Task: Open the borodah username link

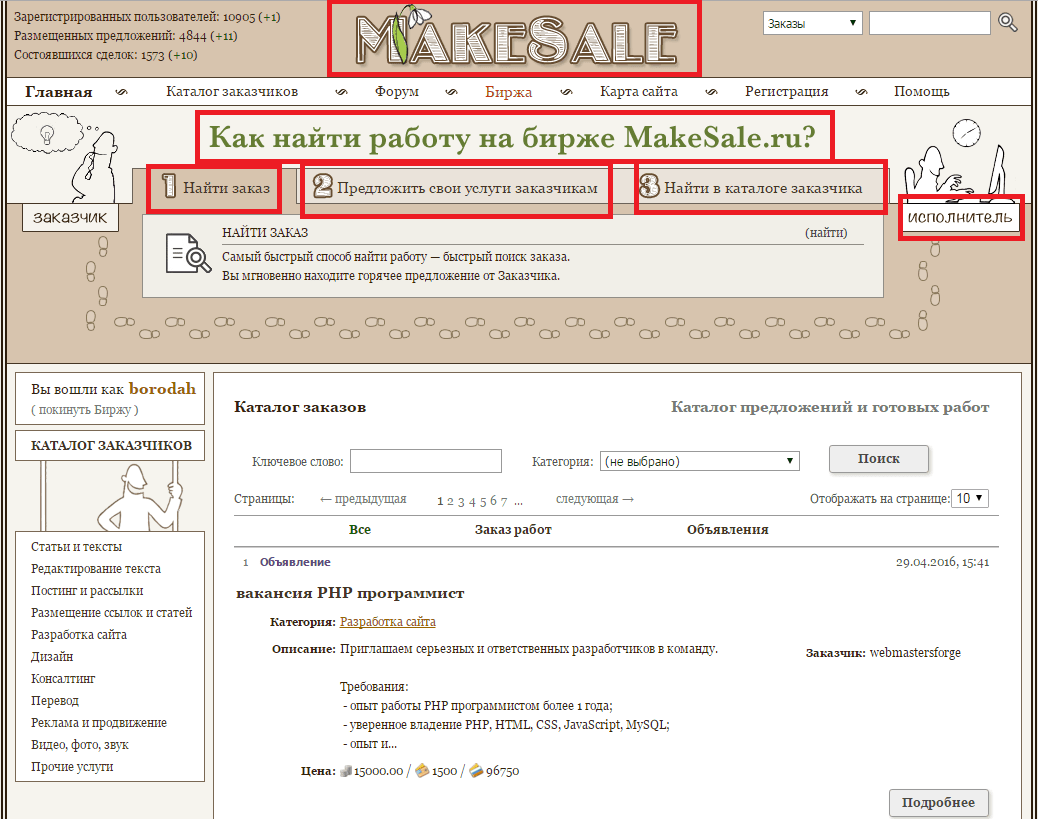Action: [x=162, y=389]
